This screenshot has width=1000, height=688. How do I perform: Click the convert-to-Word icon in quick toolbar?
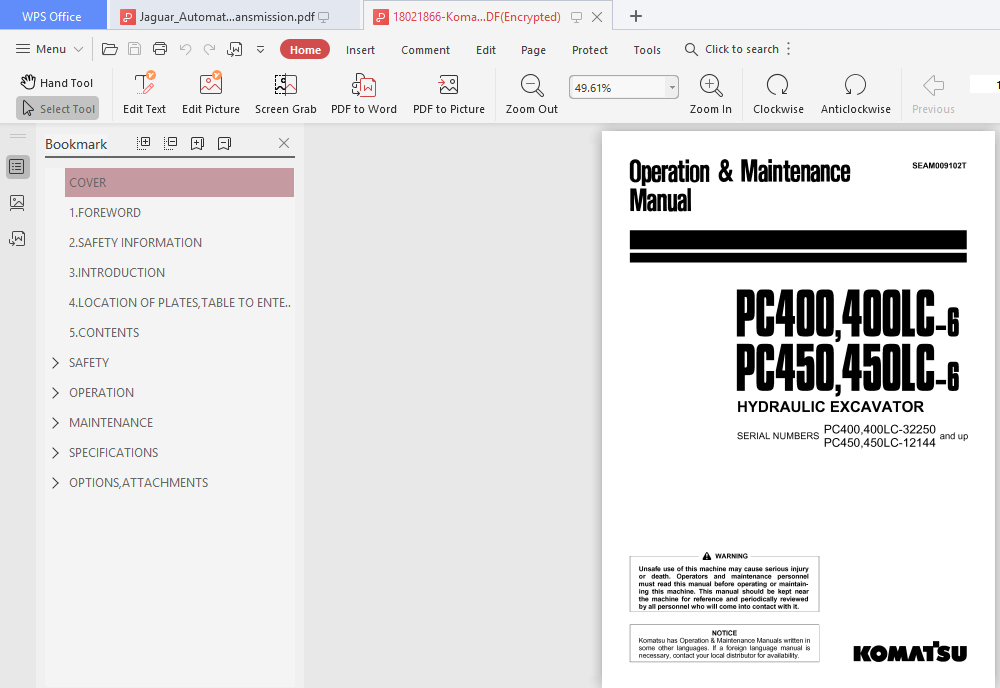click(x=235, y=49)
